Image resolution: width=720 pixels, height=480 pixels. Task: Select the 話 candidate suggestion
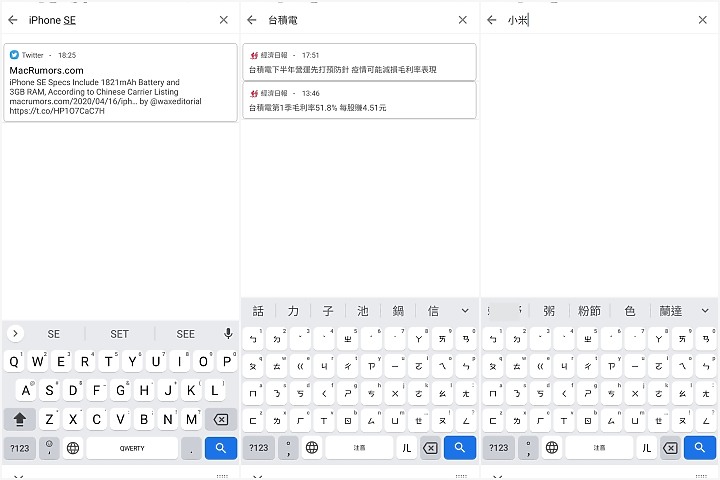pyautogui.click(x=258, y=311)
